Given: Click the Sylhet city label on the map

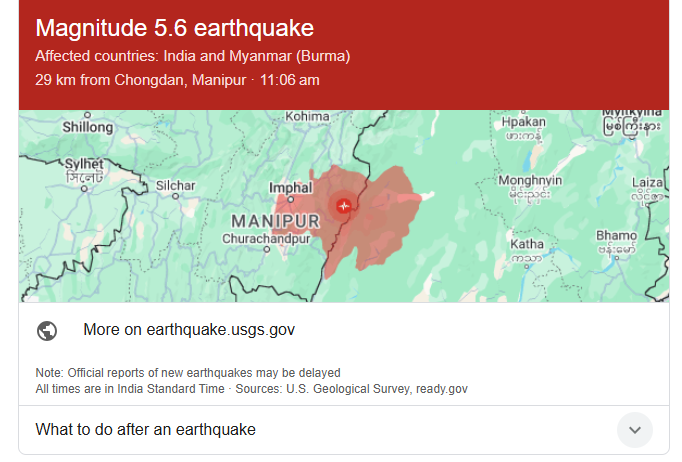Looking at the screenshot, I should point(85,163).
